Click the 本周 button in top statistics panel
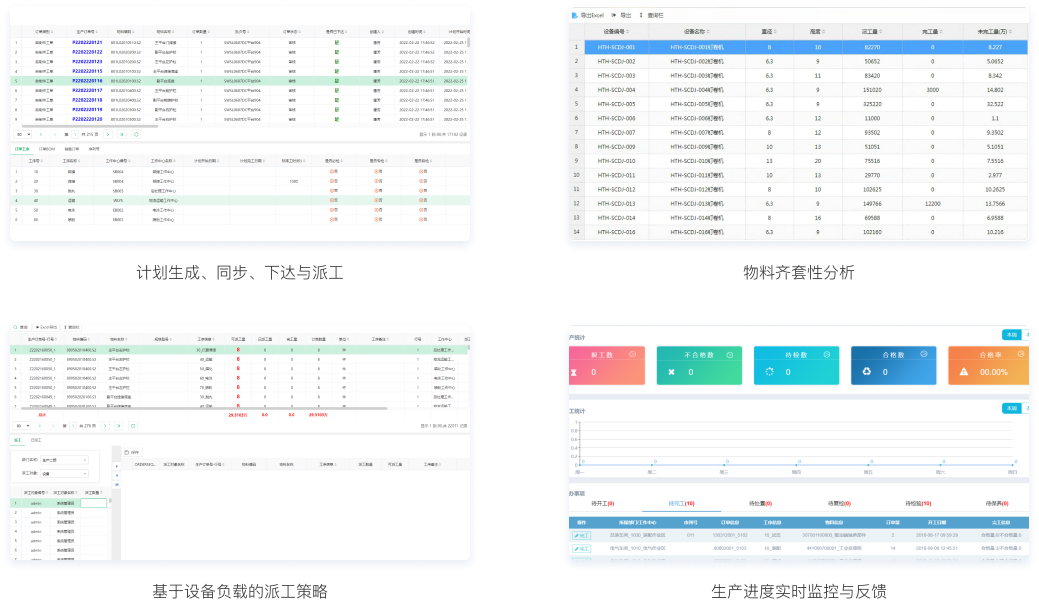 [1011, 335]
